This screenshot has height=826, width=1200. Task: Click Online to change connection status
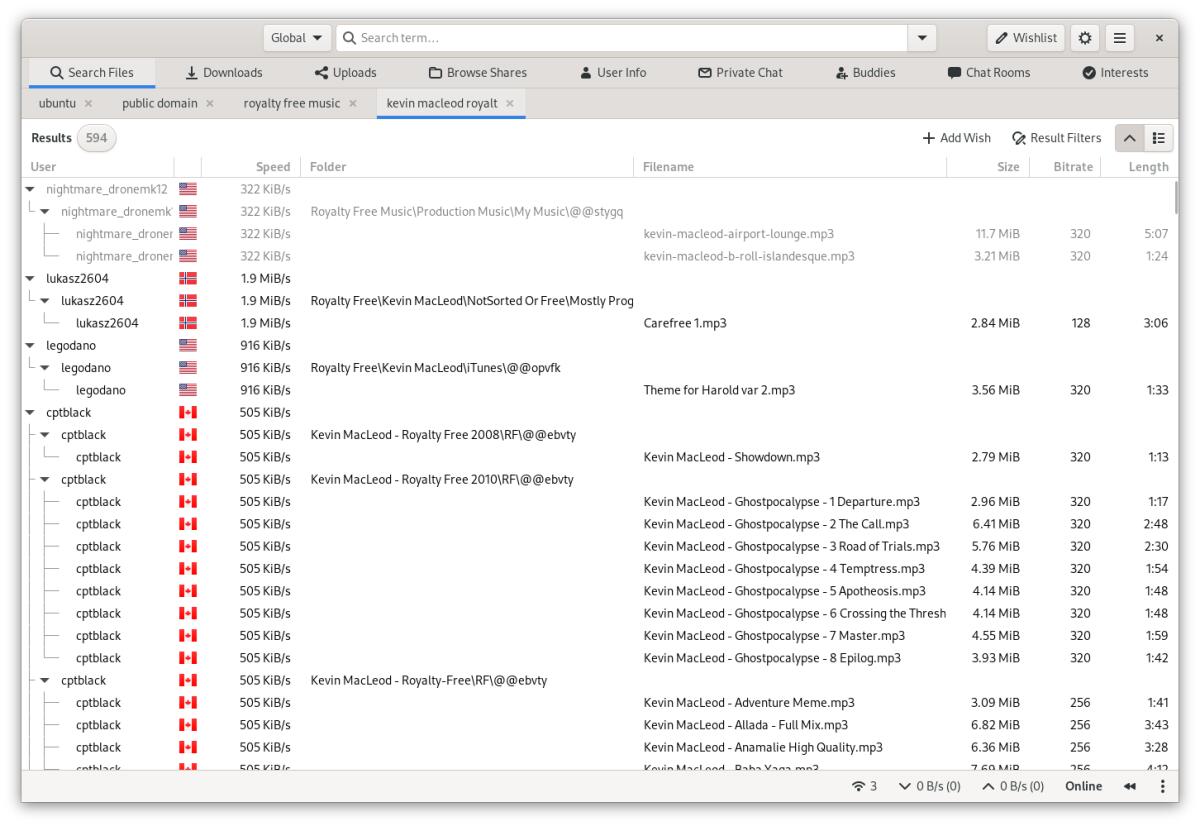[1082, 786]
